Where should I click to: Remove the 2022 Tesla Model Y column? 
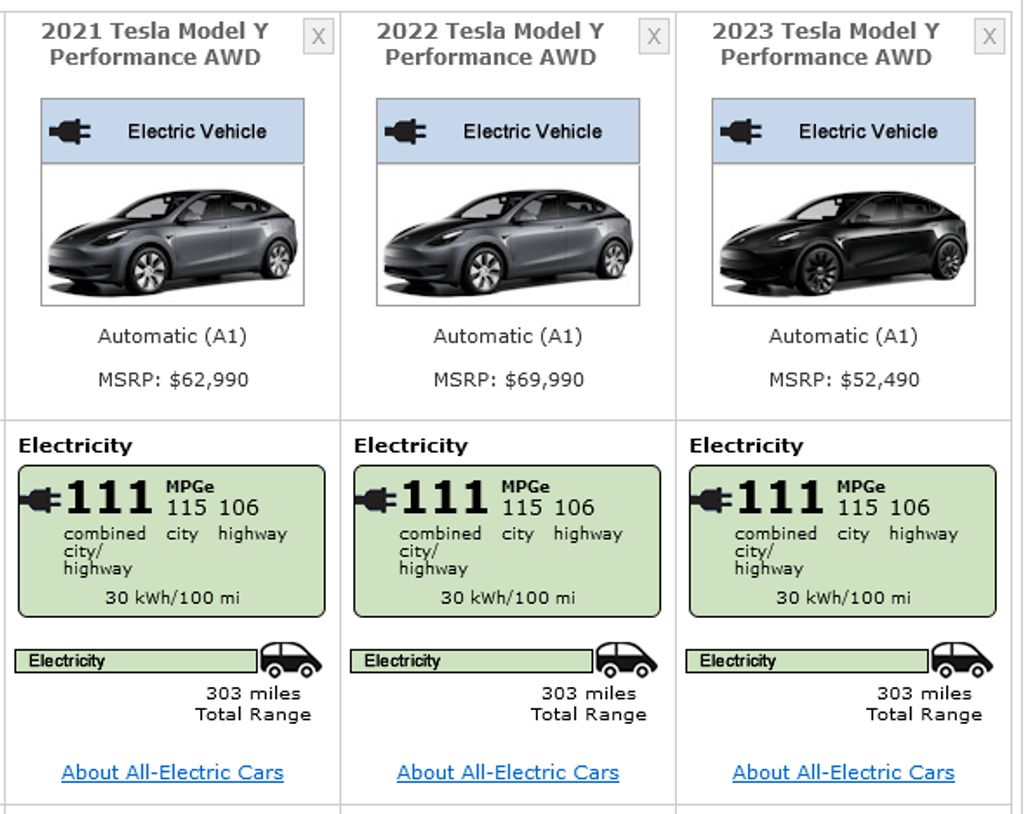tap(654, 37)
